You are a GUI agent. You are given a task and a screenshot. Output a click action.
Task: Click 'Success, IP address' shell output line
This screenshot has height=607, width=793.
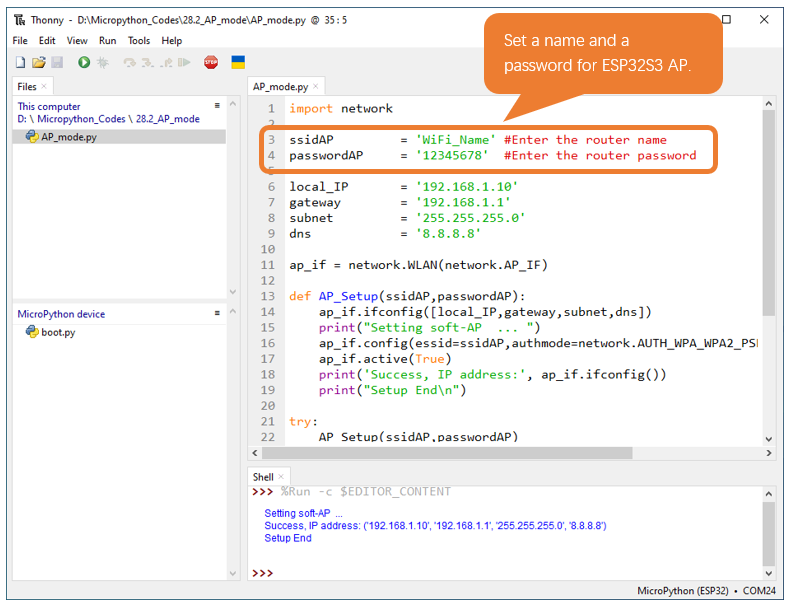tap(435, 526)
